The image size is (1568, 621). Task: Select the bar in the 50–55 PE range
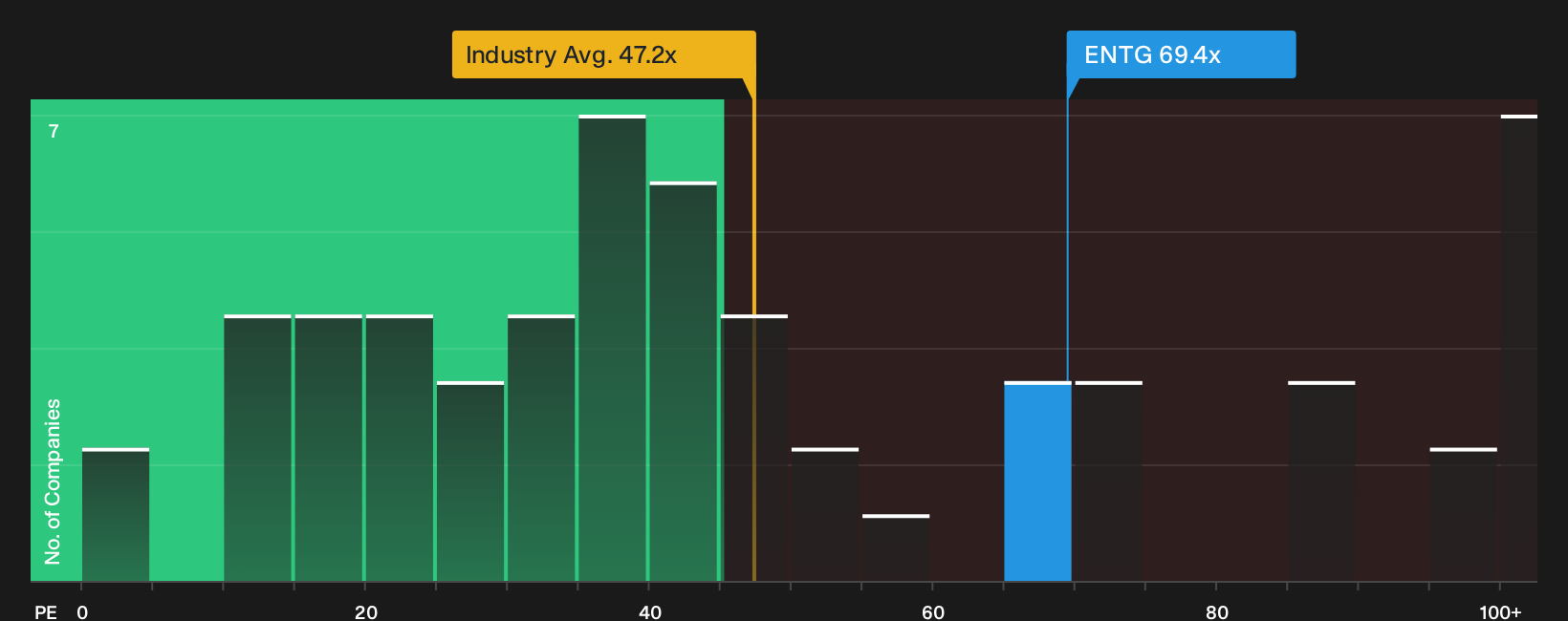pos(825,515)
